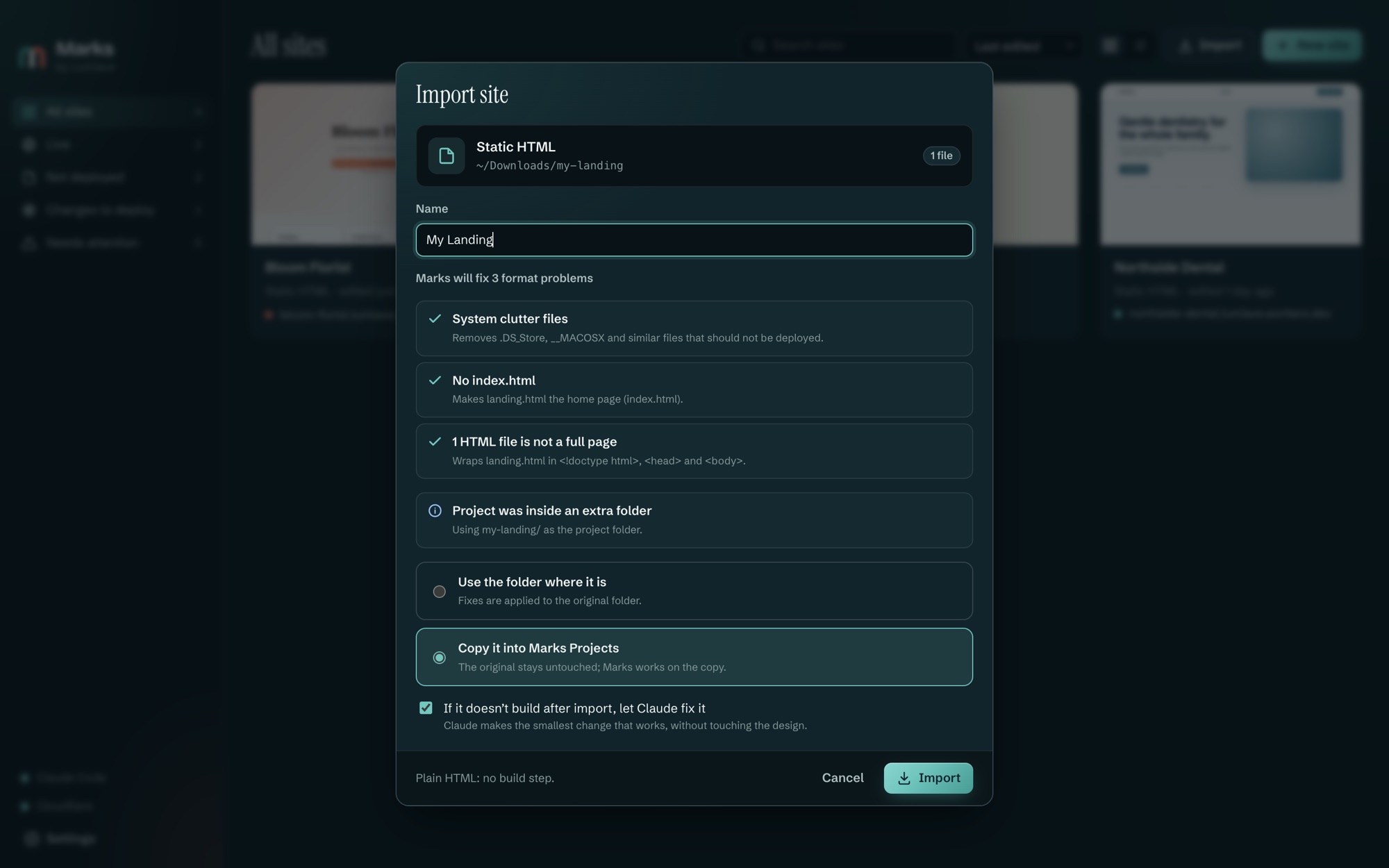Viewport: 1389px width, 868px height.
Task: Click the Claude makes the smallest change description
Action: tap(625, 725)
